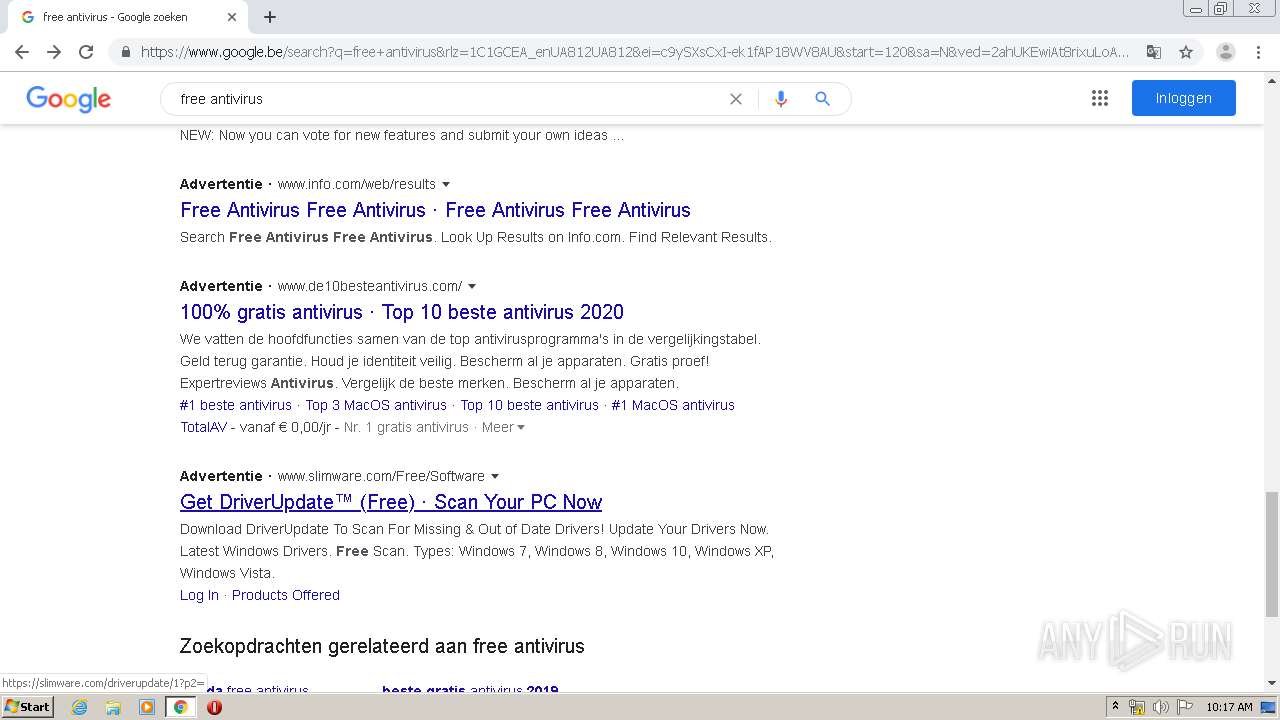
Task: Open the TotalAV link
Action: coord(203,427)
